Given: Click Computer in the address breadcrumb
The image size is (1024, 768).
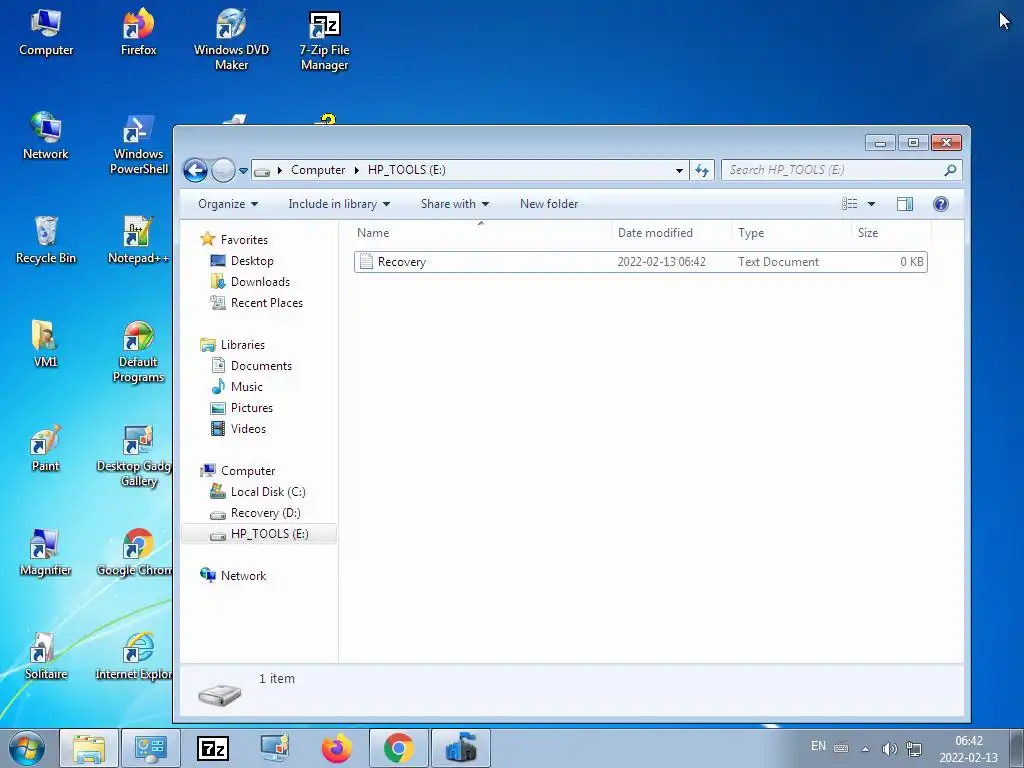Looking at the screenshot, I should click(x=318, y=170).
